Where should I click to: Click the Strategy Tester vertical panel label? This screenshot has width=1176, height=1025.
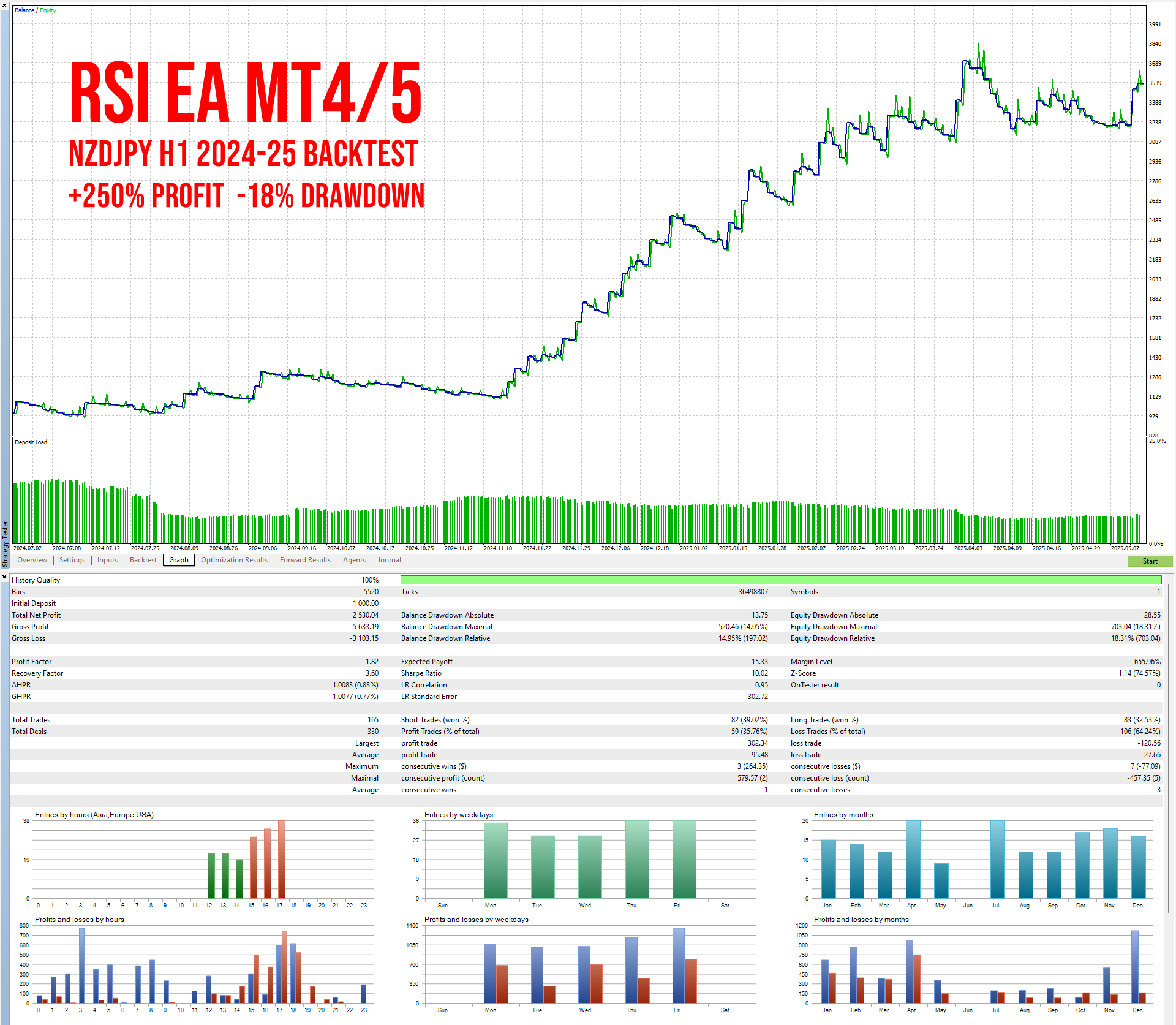[x=5, y=544]
